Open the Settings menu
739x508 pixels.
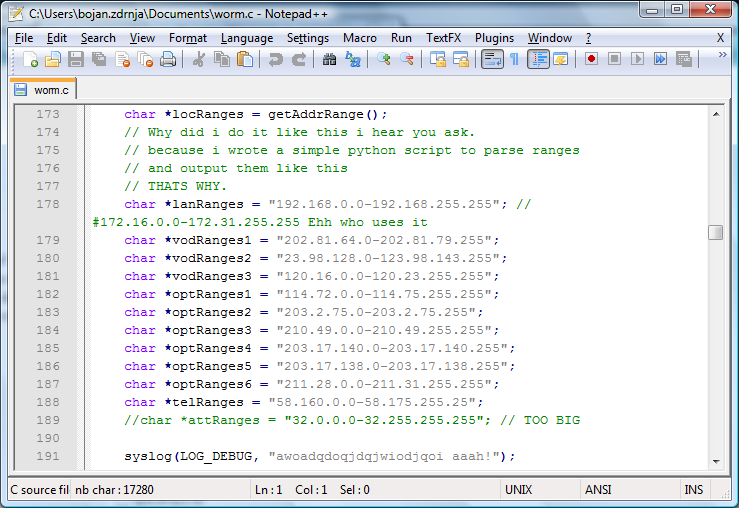tap(307, 38)
